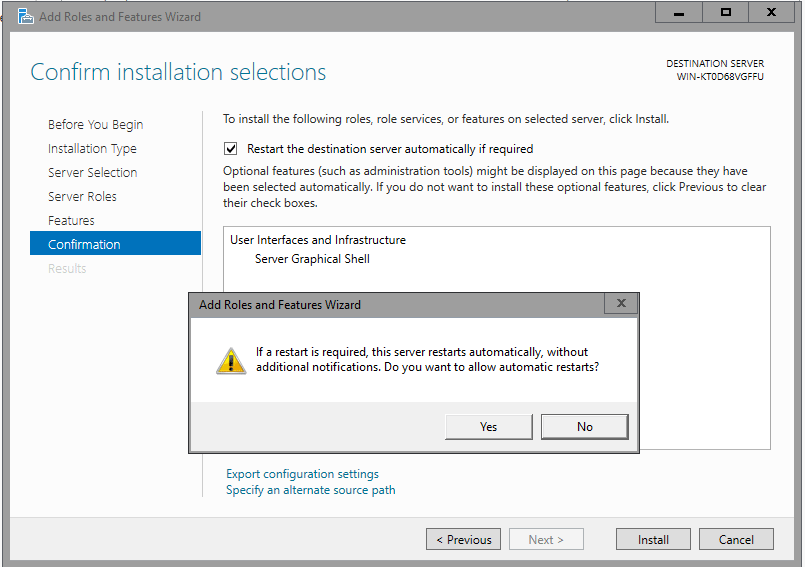Click No in the restart dialog
The height and width of the screenshot is (567, 805).
click(584, 427)
